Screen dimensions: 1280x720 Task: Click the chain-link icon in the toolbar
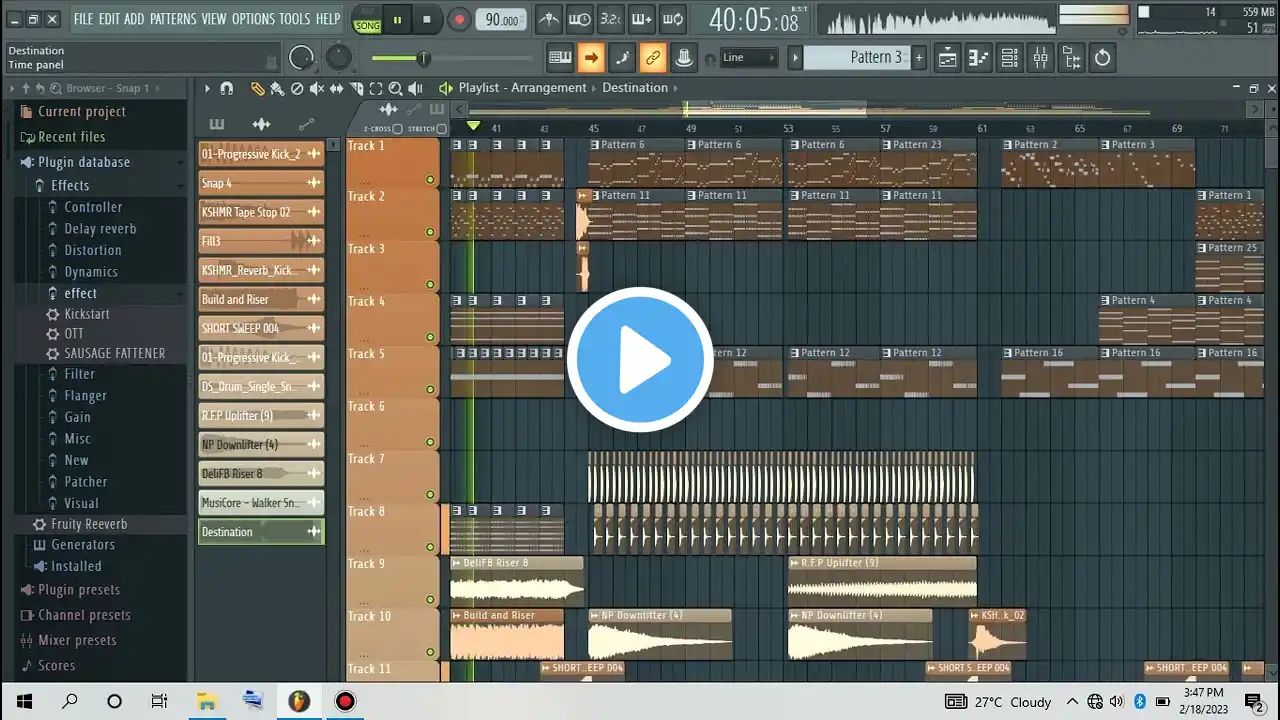tap(653, 58)
